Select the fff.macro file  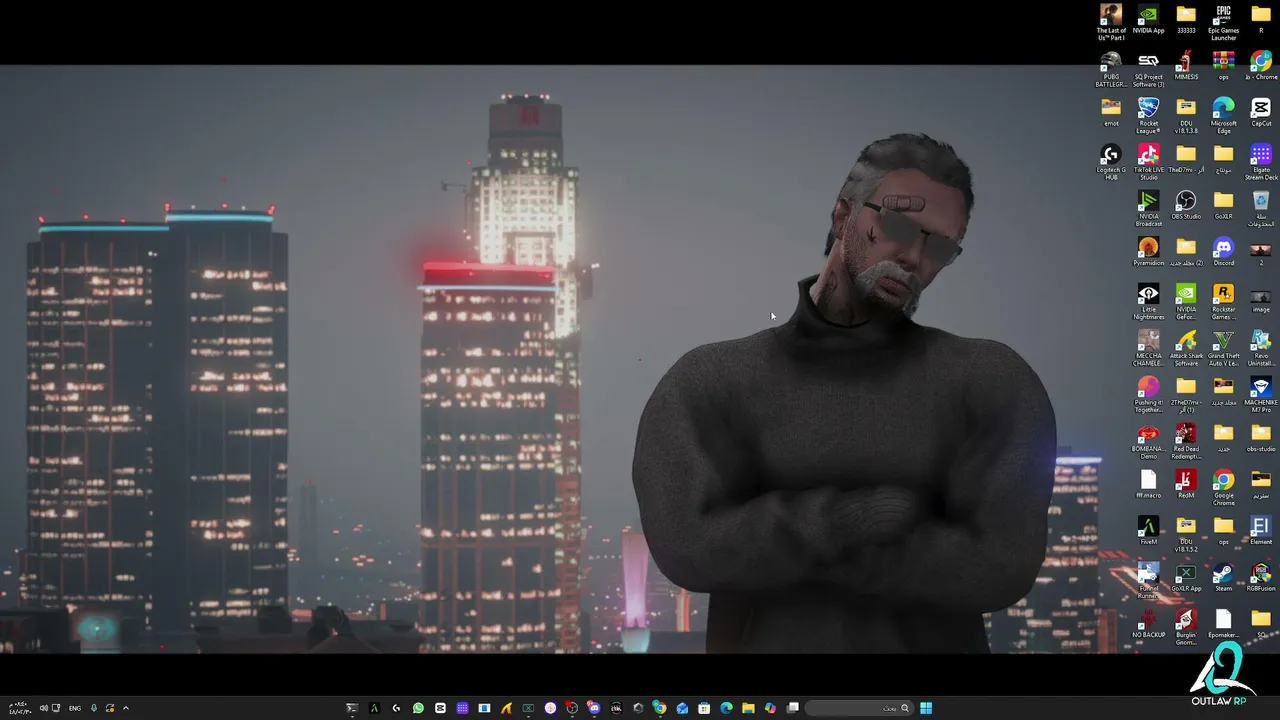tap(1148, 482)
